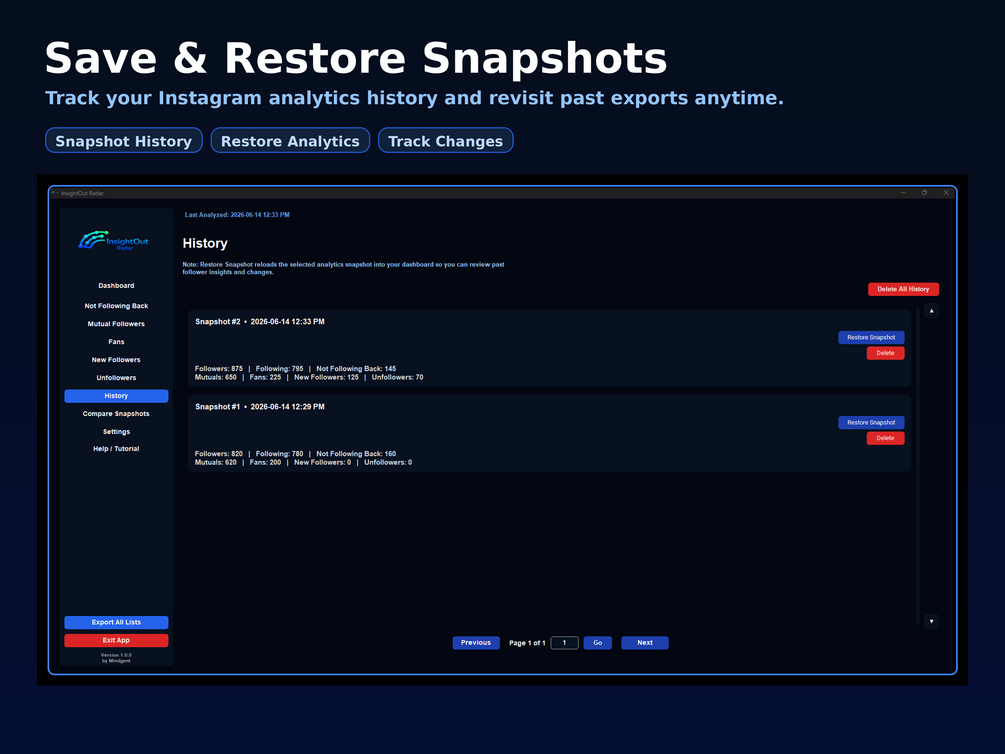1005x754 pixels.
Task: Open Unfollowers page
Action: [116, 378]
